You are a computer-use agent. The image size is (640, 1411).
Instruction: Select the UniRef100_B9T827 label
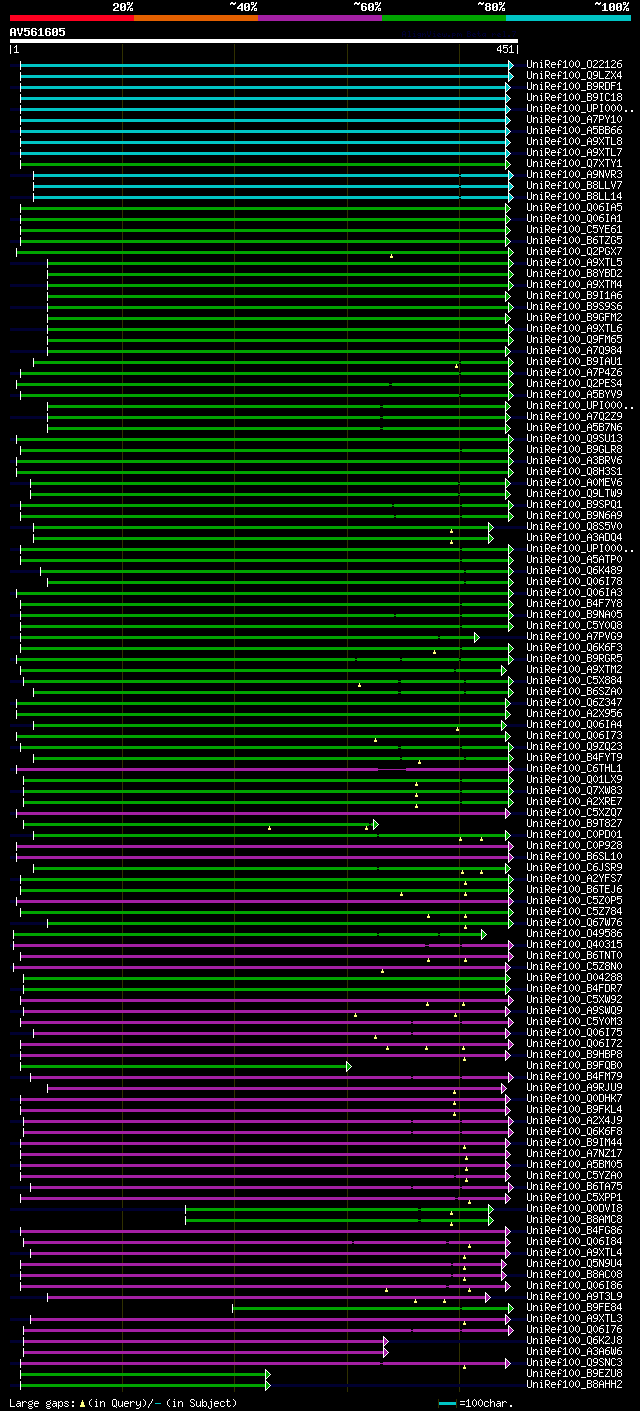pyautogui.click(x=574, y=823)
